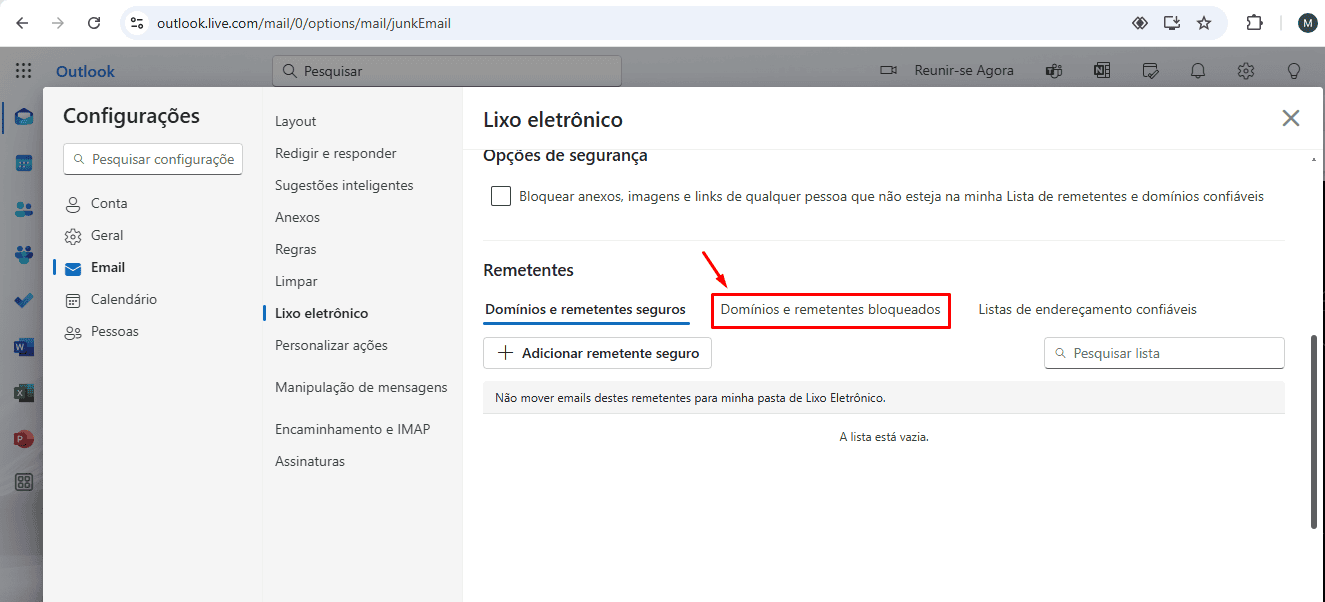Open Manipulação de mensagens option
Viewport: 1325px width, 602px height.
pyautogui.click(x=361, y=387)
